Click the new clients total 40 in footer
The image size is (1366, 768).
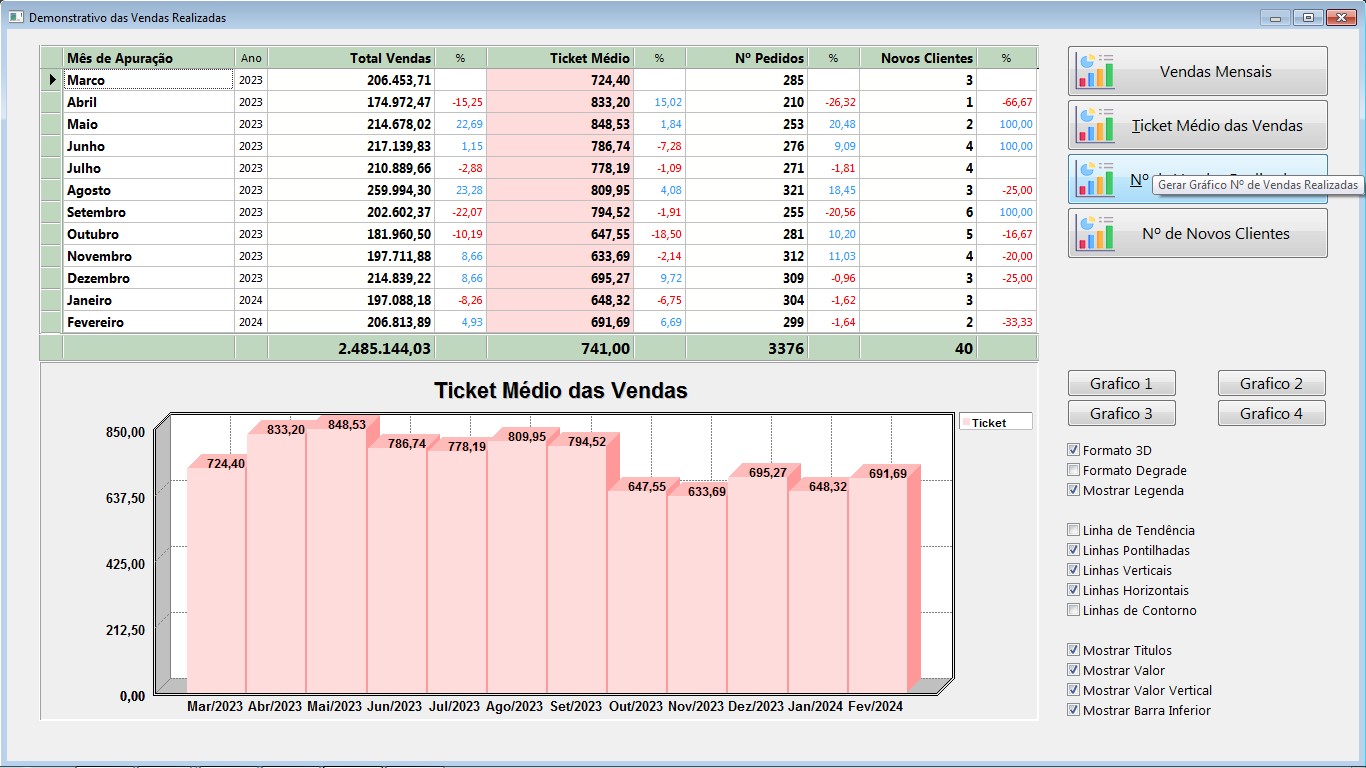point(918,348)
